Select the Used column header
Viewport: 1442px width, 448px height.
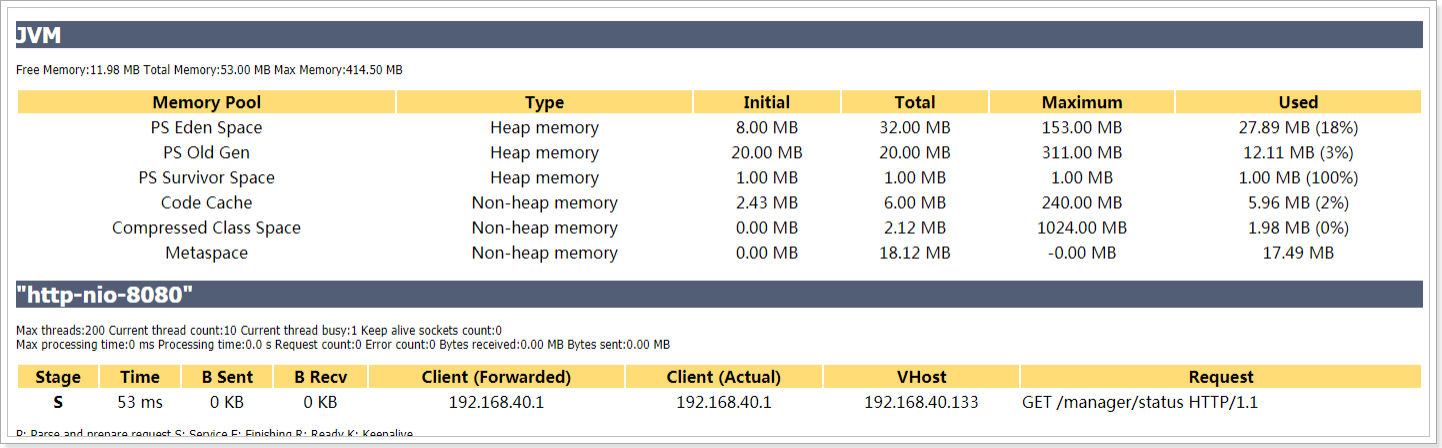click(x=1297, y=102)
